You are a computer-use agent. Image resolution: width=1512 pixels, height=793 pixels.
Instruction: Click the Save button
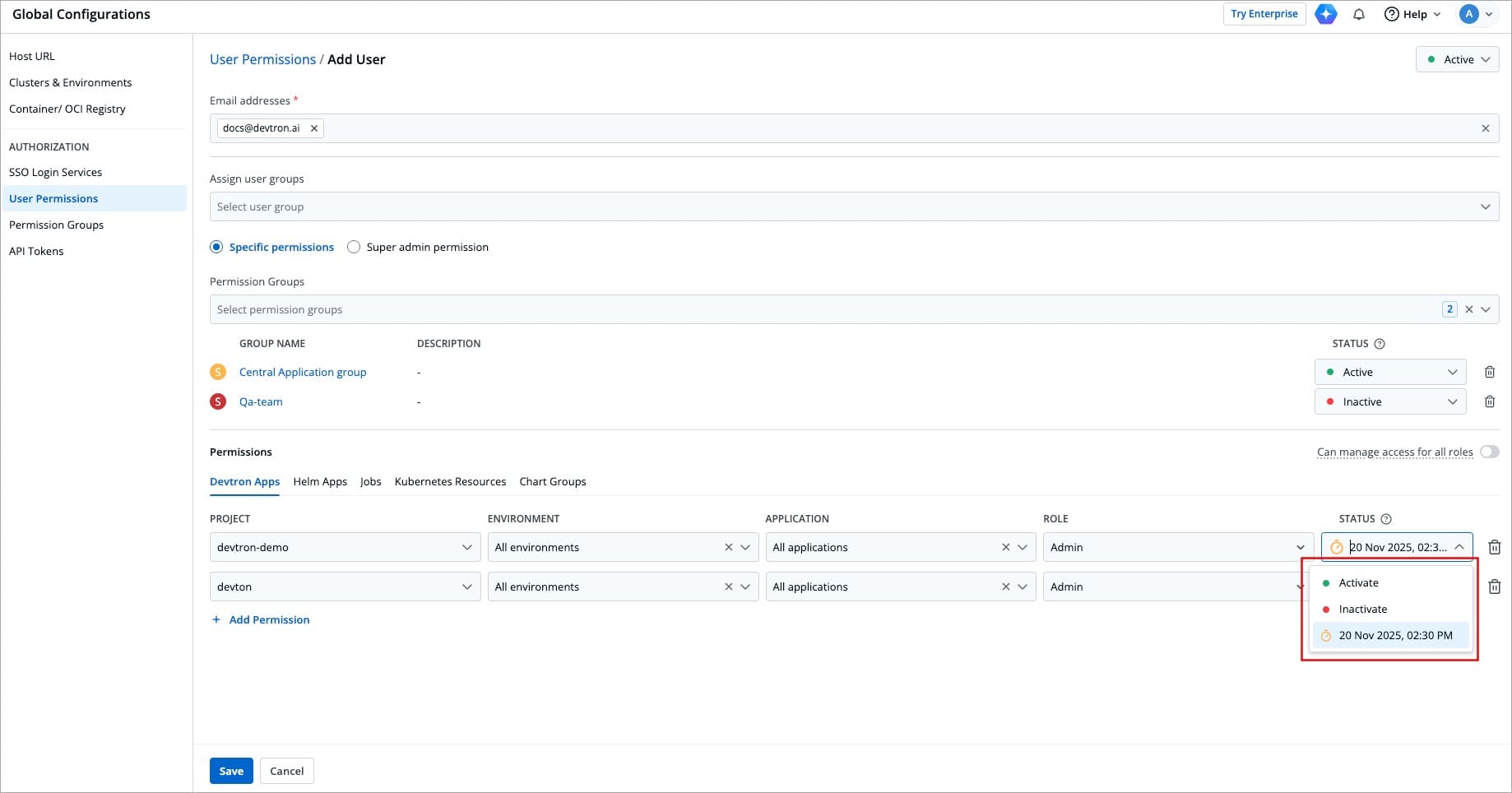click(231, 771)
